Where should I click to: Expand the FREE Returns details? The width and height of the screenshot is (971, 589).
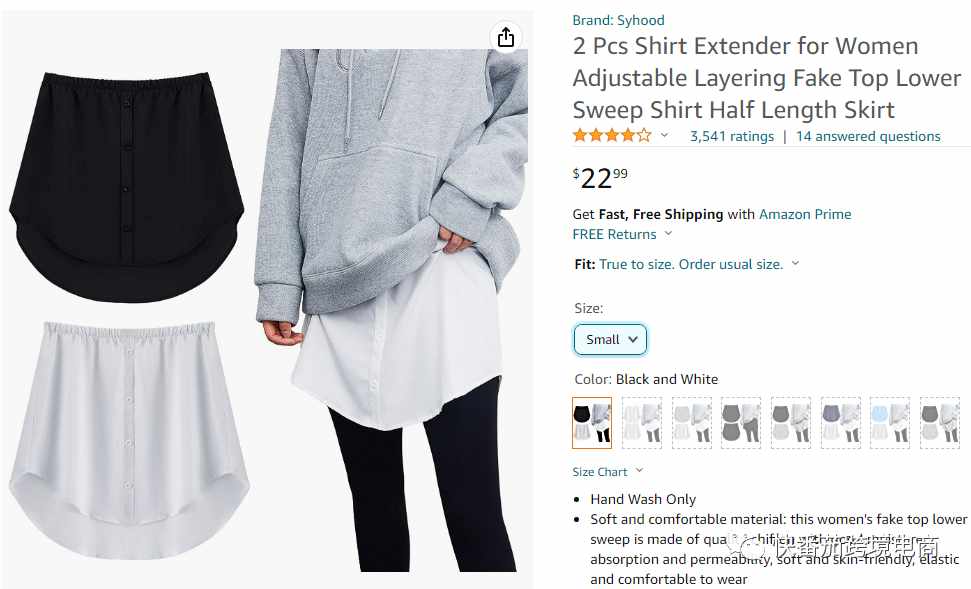(x=622, y=234)
